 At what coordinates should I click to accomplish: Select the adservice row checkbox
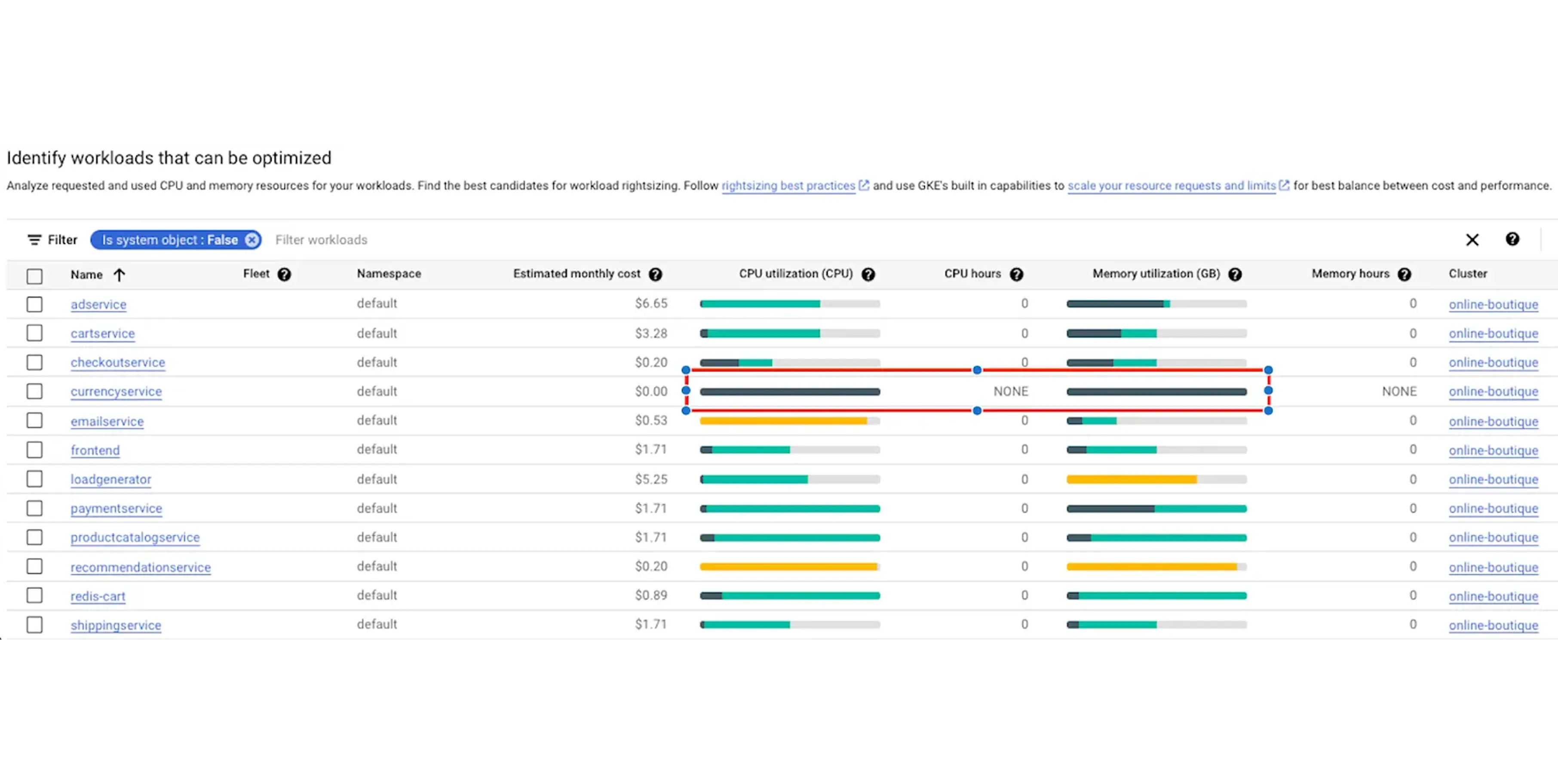pyautogui.click(x=34, y=304)
